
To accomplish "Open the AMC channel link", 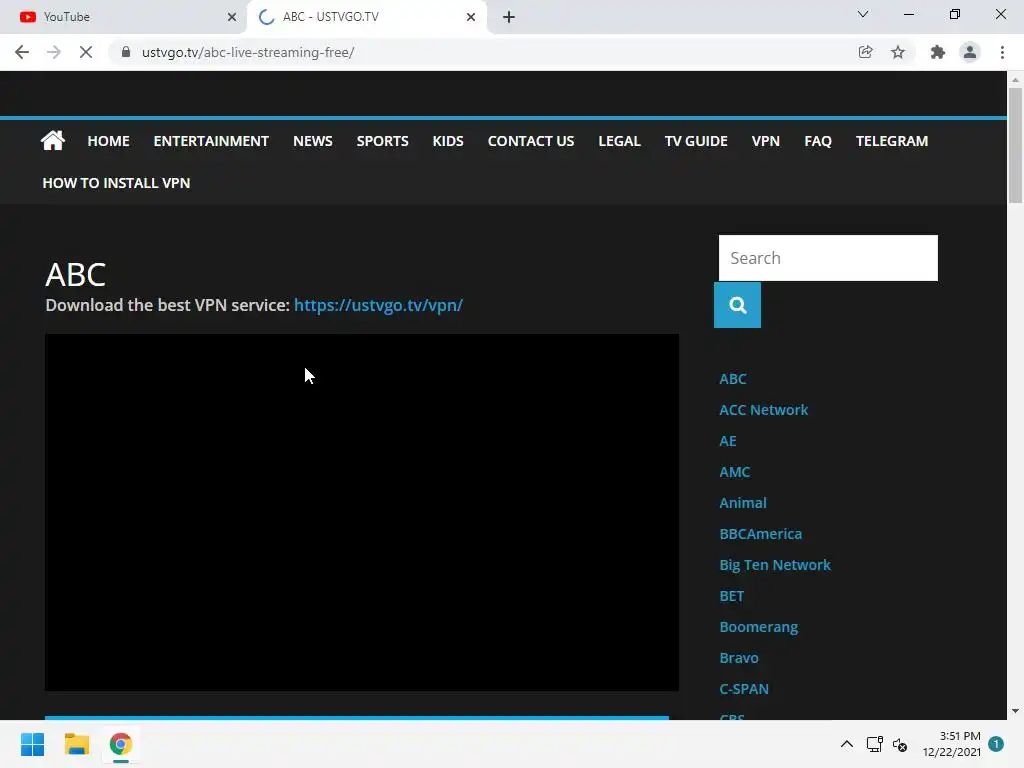I will [735, 472].
